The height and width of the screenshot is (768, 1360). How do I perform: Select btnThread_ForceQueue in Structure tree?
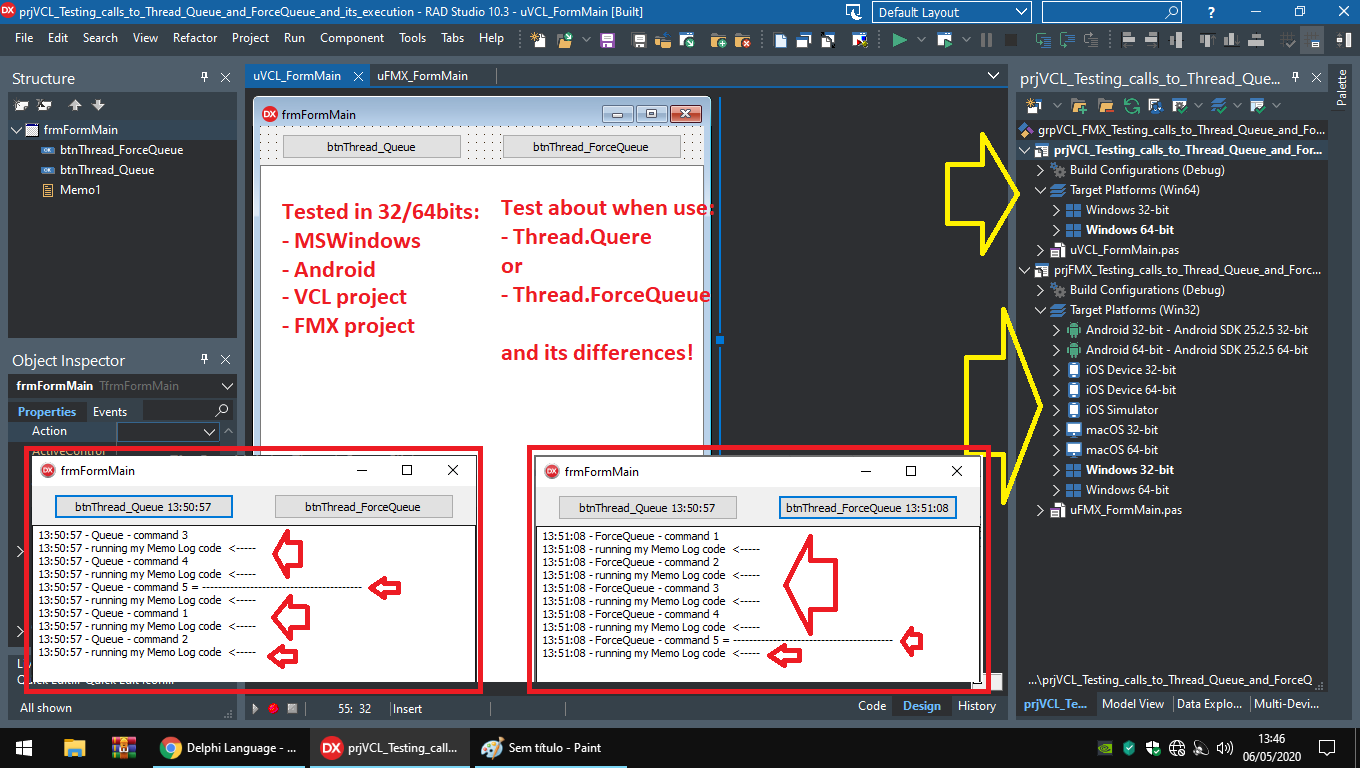click(x=121, y=150)
